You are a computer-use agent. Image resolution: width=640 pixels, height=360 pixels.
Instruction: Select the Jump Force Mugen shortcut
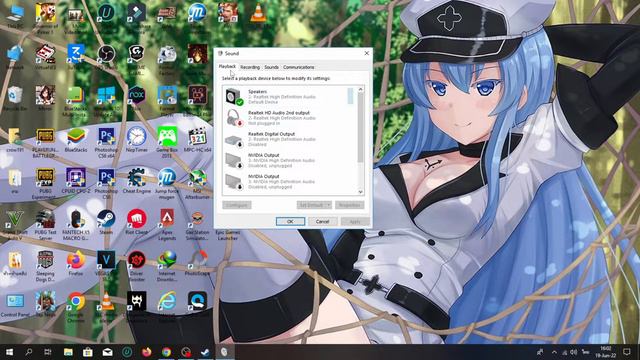(x=167, y=184)
